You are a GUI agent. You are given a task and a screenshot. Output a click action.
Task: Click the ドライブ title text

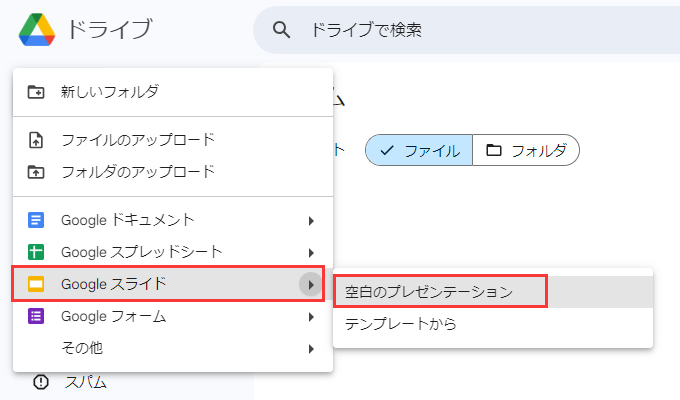(x=110, y=29)
